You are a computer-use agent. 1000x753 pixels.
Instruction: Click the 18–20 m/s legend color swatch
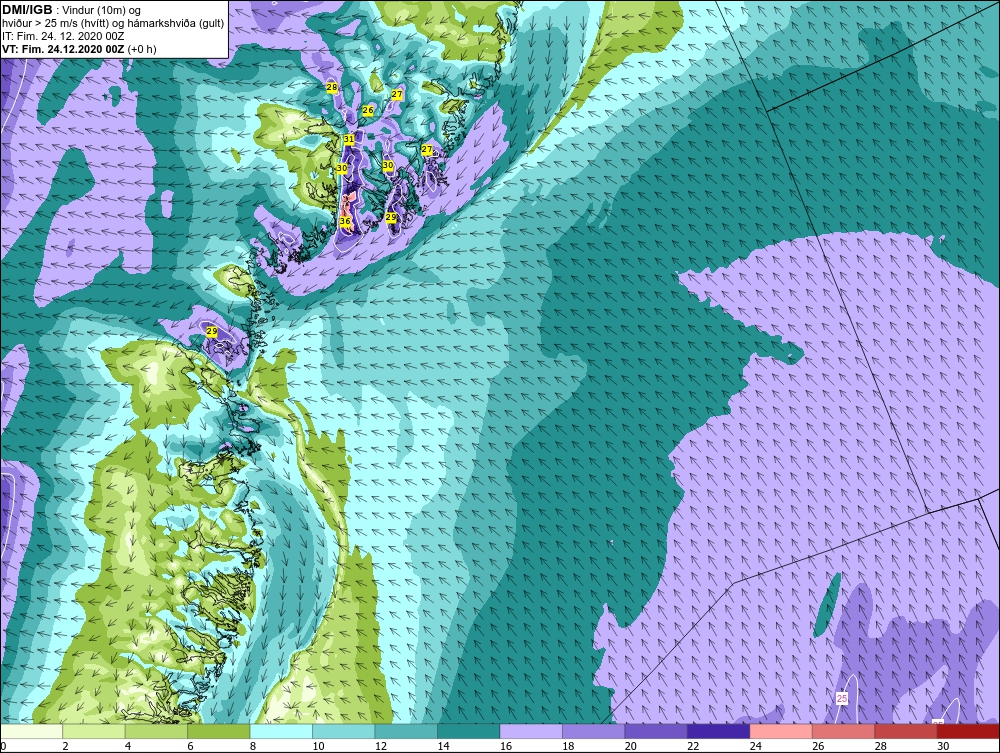tap(594, 731)
